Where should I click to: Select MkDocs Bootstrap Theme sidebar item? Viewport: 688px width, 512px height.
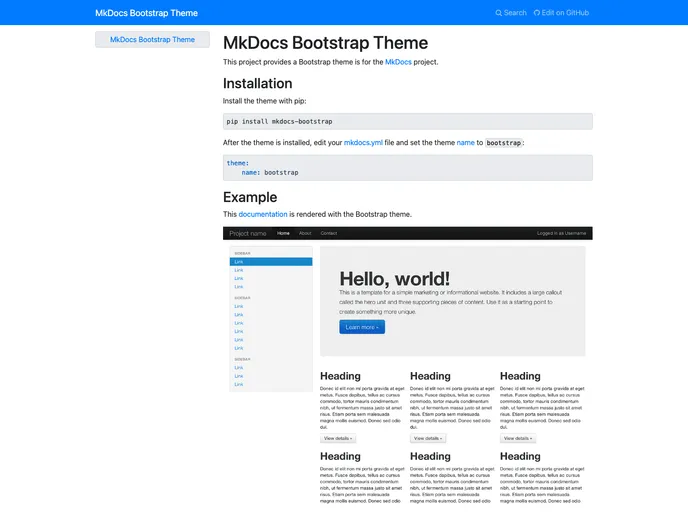tap(152, 39)
